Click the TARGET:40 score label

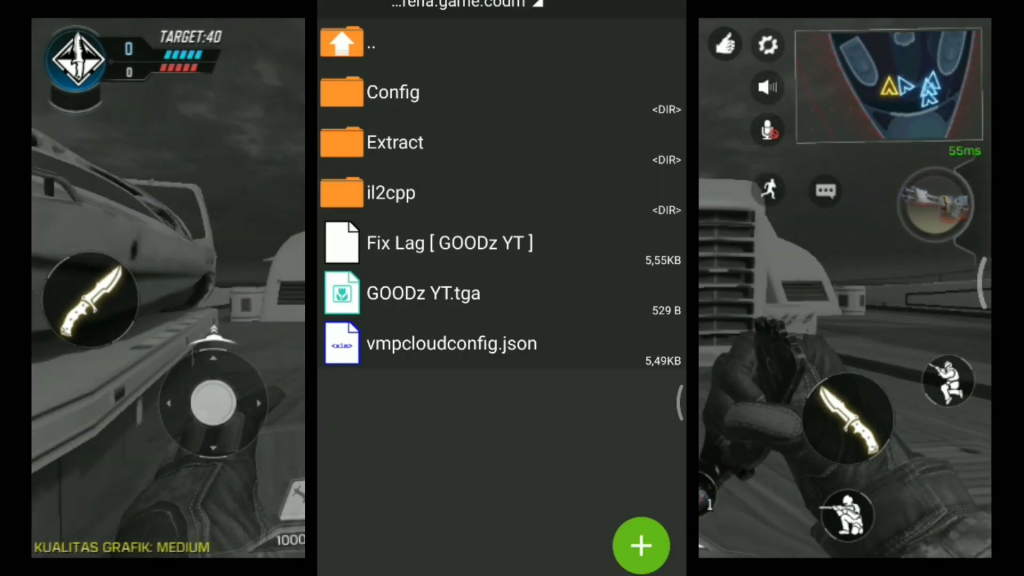click(x=191, y=37)
